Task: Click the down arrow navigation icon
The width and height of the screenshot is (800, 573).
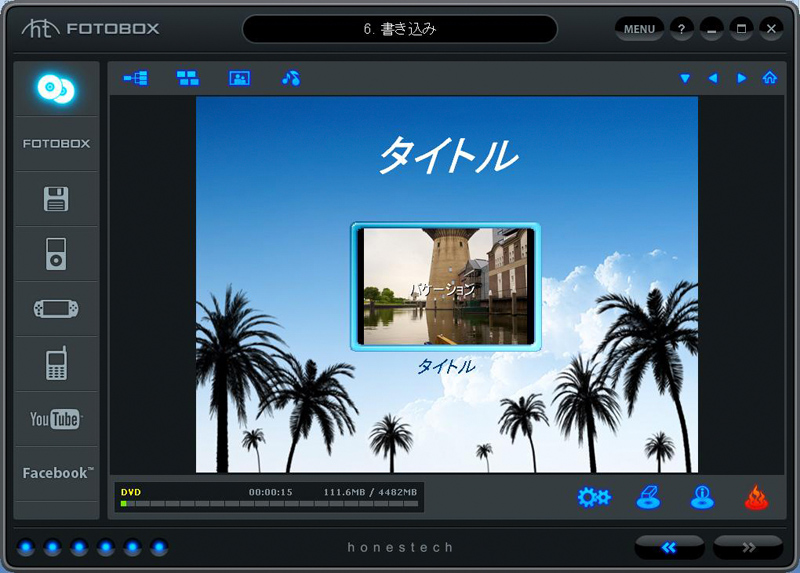Action: pos(685,78)
